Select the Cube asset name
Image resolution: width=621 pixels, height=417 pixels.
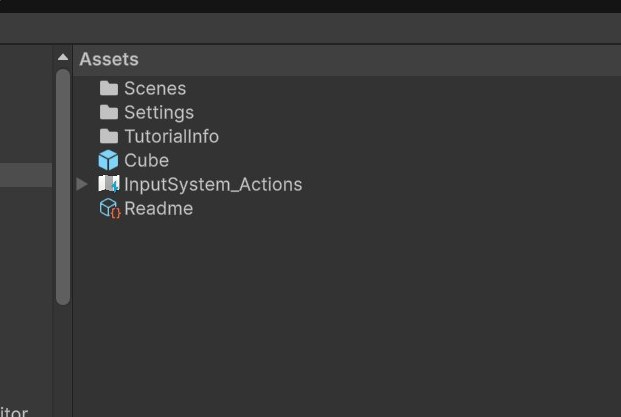146,160
